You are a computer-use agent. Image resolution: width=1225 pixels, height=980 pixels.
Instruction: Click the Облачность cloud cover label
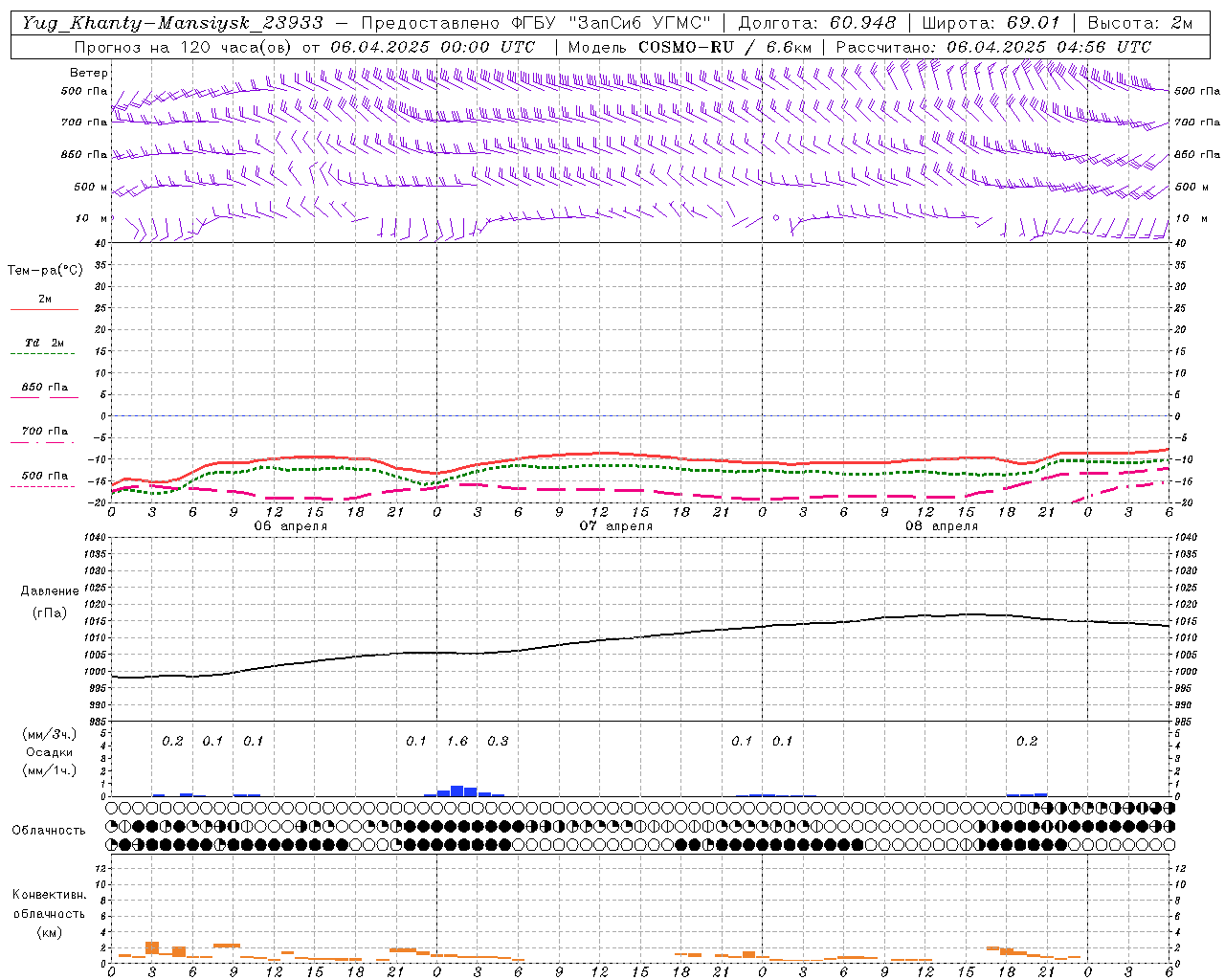click(x=49, y=831)
